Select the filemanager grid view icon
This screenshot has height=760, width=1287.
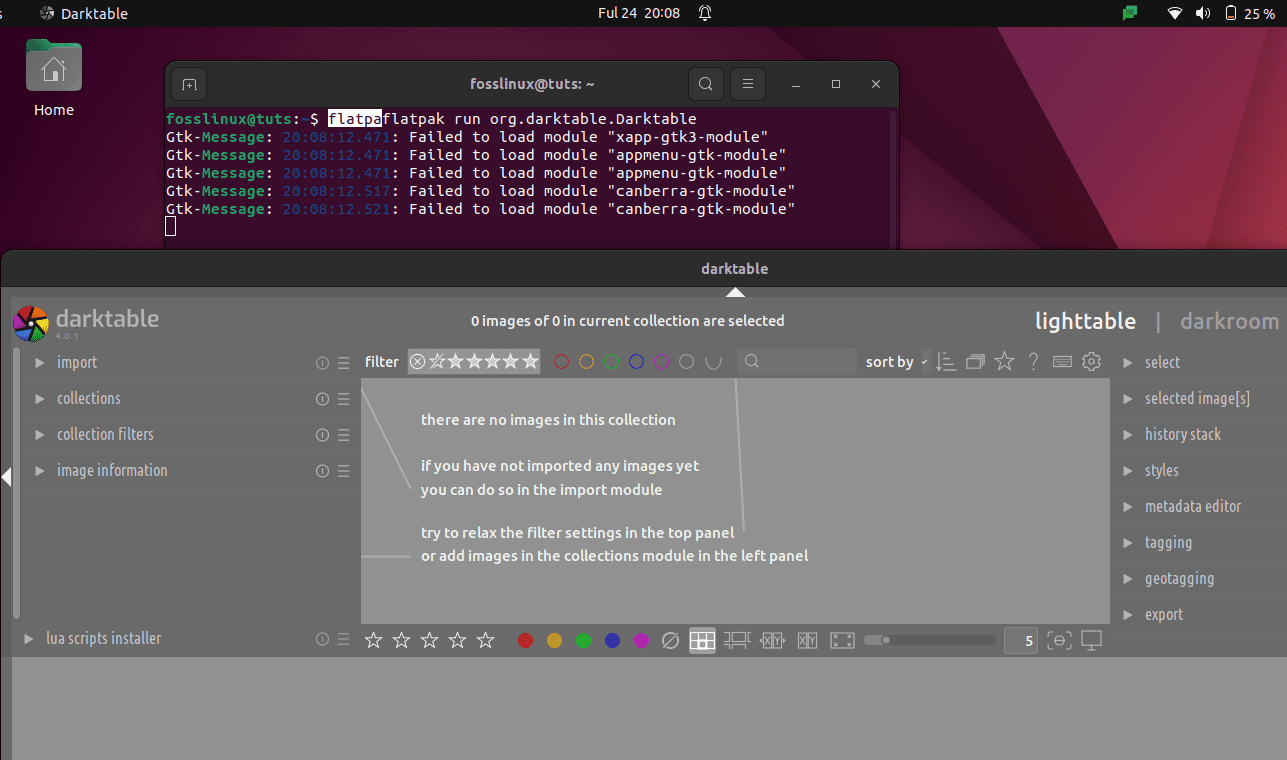pos(702,639)
